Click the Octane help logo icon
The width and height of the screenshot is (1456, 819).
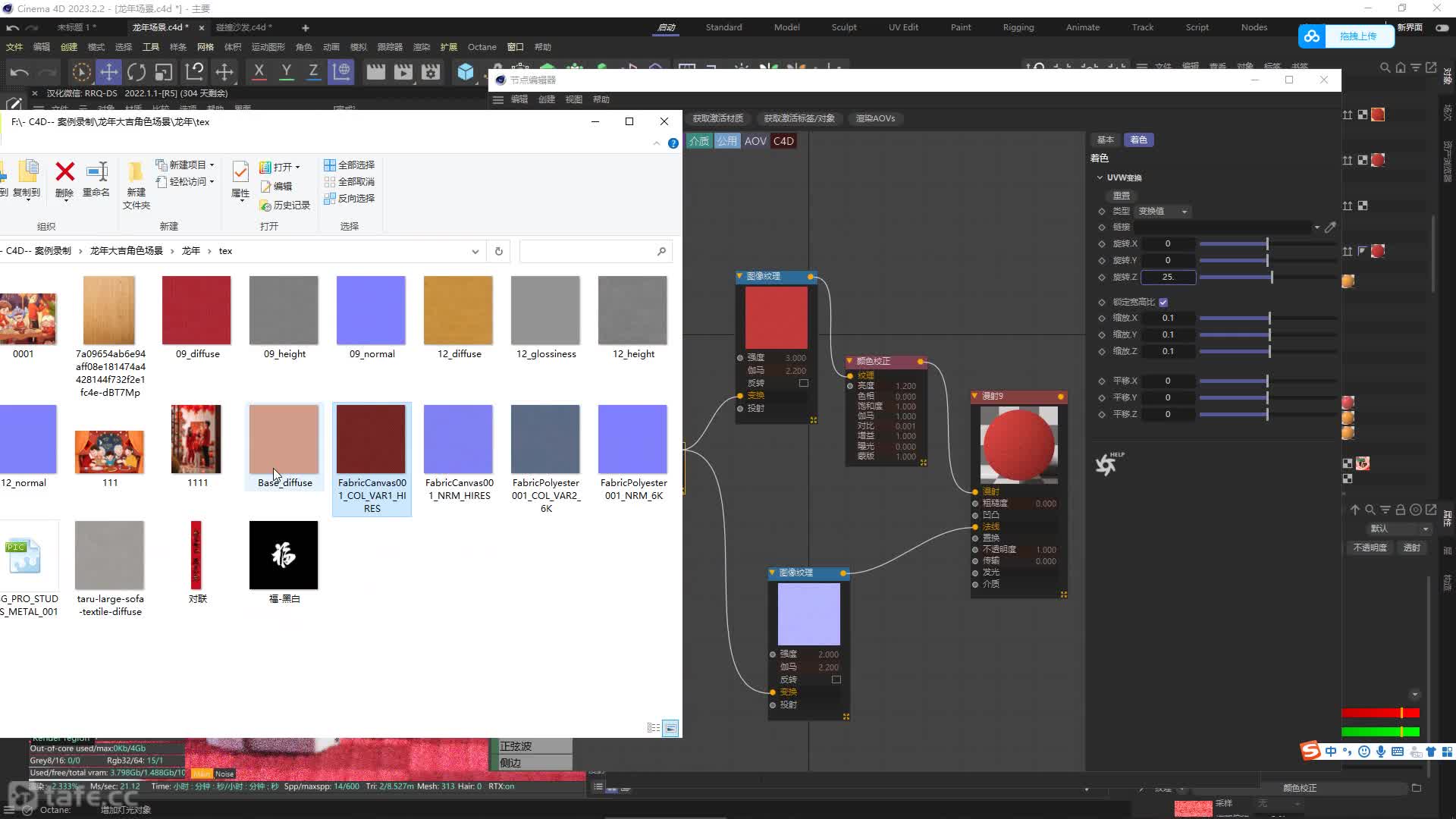(x=1108, y=463)
